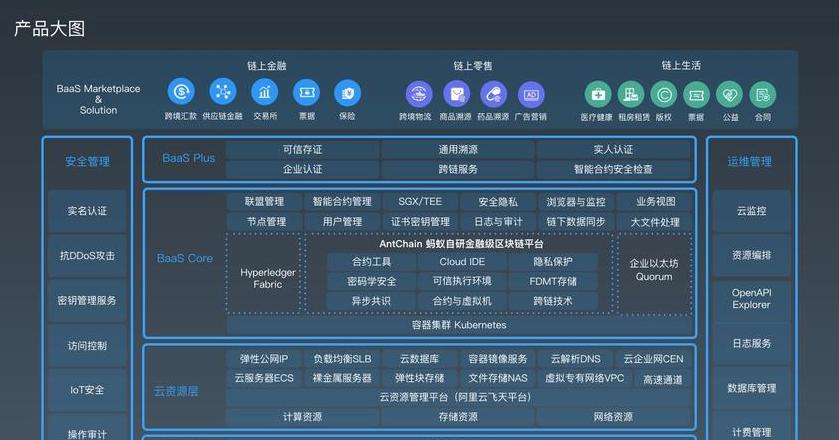Open the OpenAPI Explorer item

click(x=751, y=299)
